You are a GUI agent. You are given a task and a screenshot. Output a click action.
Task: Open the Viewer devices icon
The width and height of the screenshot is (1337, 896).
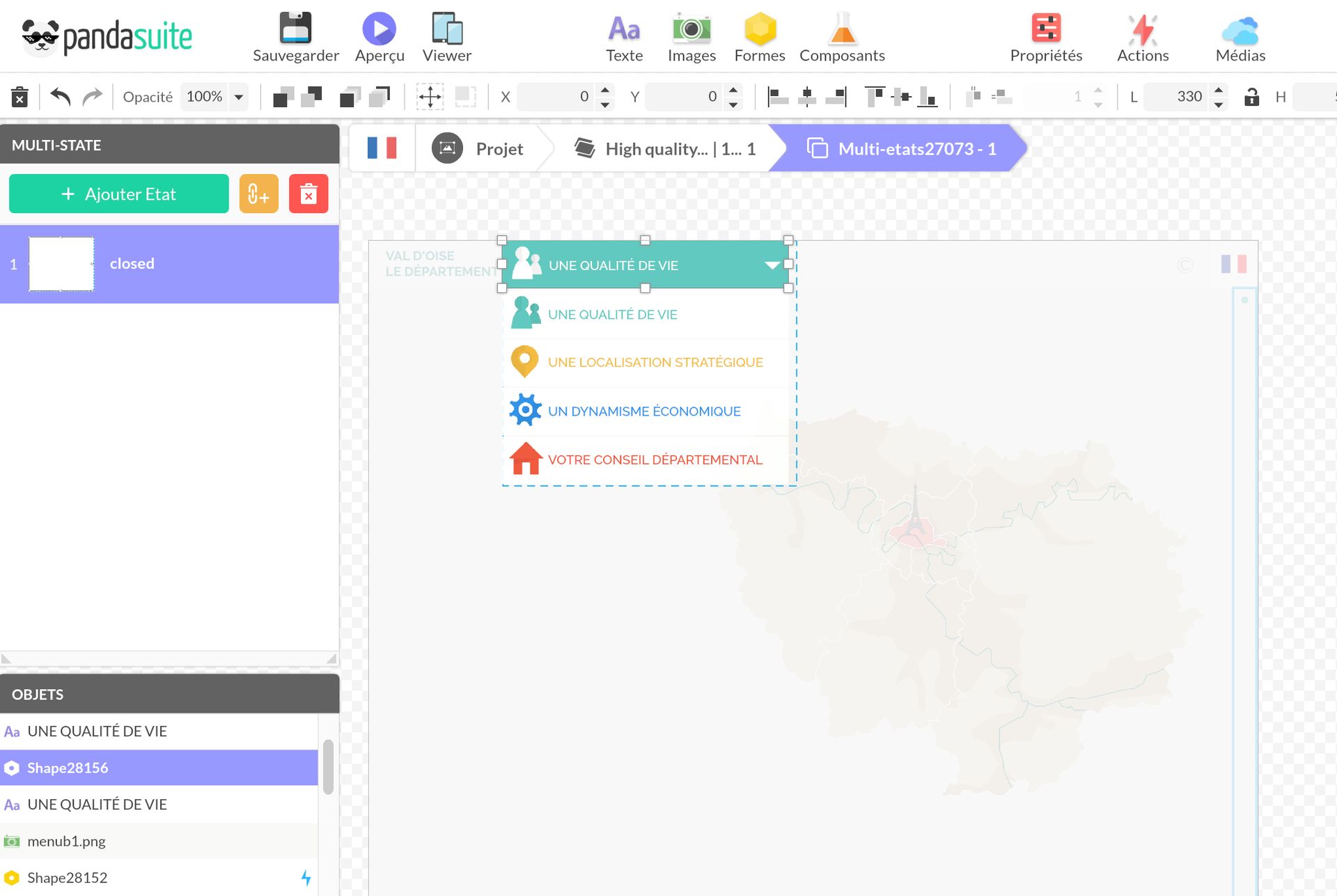coord(446,29)
